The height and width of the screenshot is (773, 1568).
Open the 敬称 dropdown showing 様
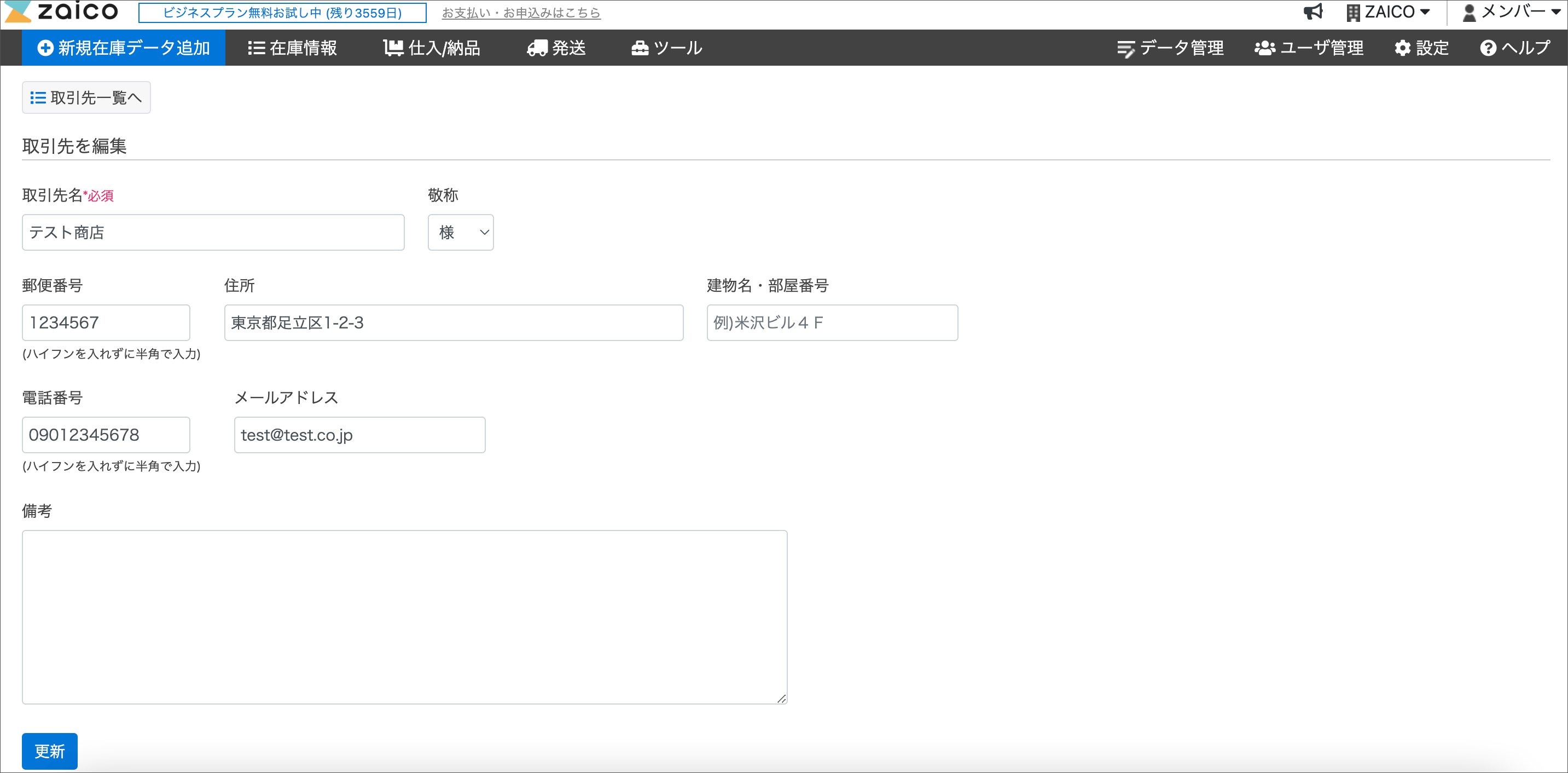coord(461,232)
